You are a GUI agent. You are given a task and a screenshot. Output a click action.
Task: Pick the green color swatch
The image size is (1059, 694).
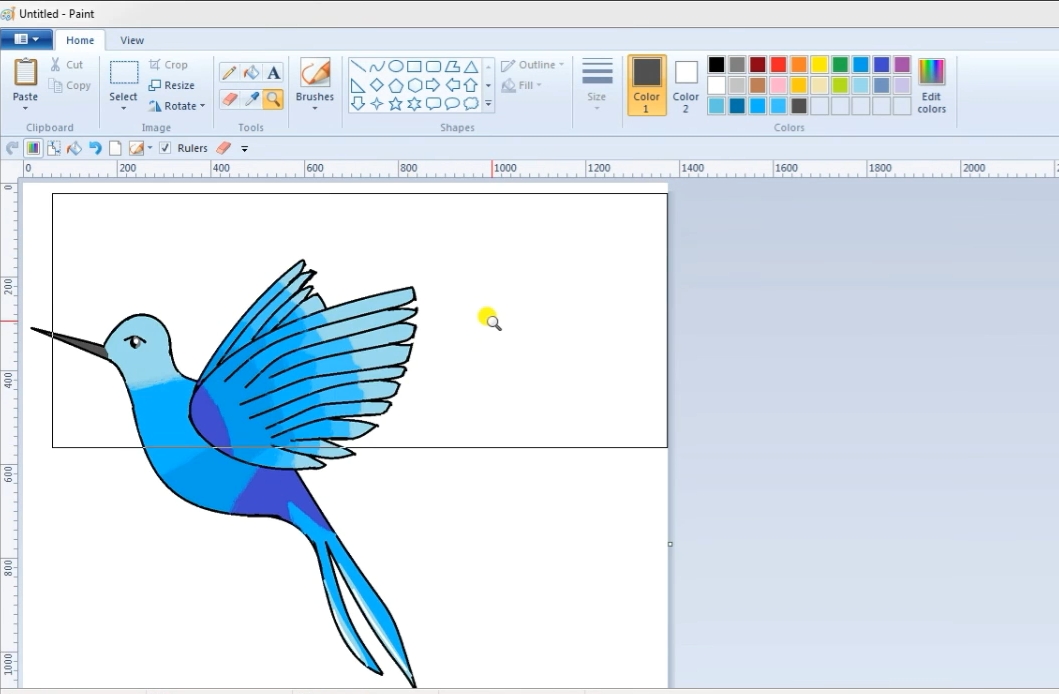click(840, 65)
